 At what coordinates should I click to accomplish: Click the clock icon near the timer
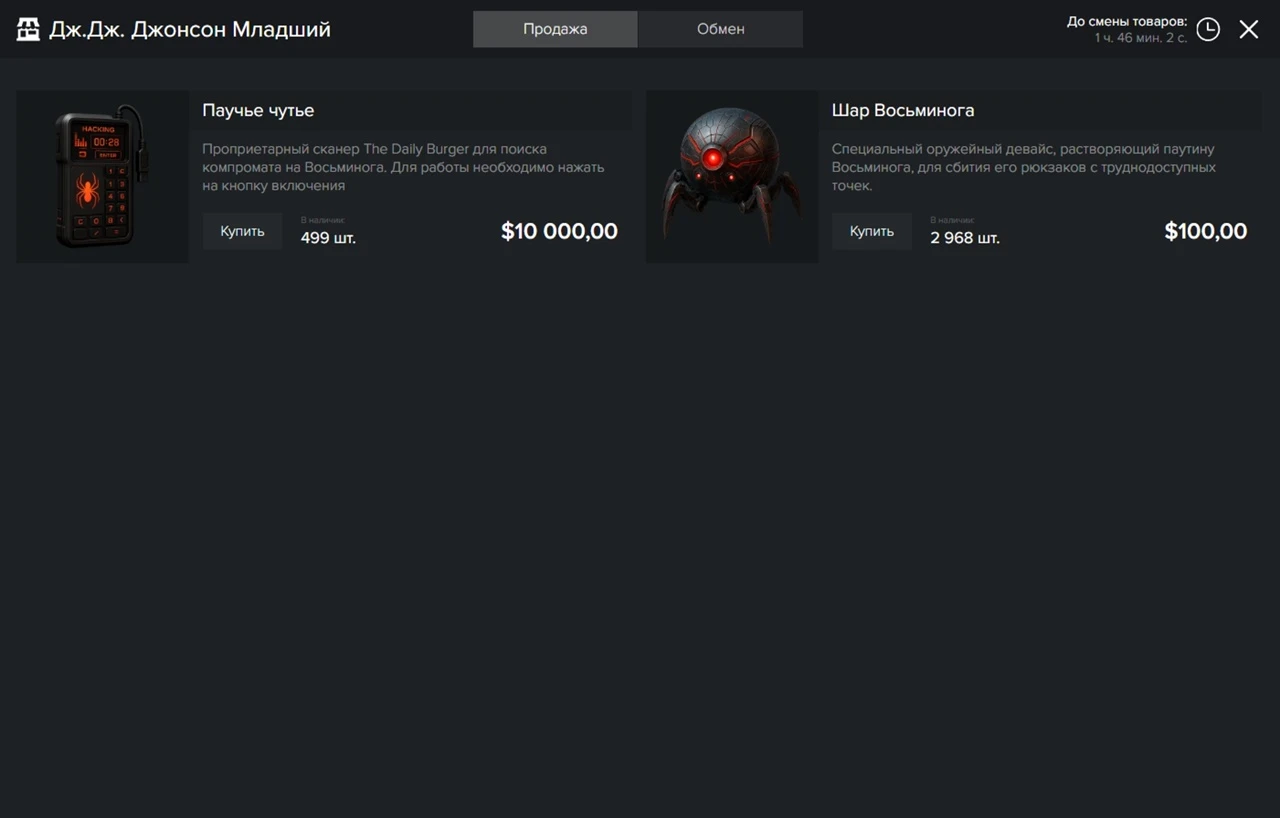(1208, 29)
